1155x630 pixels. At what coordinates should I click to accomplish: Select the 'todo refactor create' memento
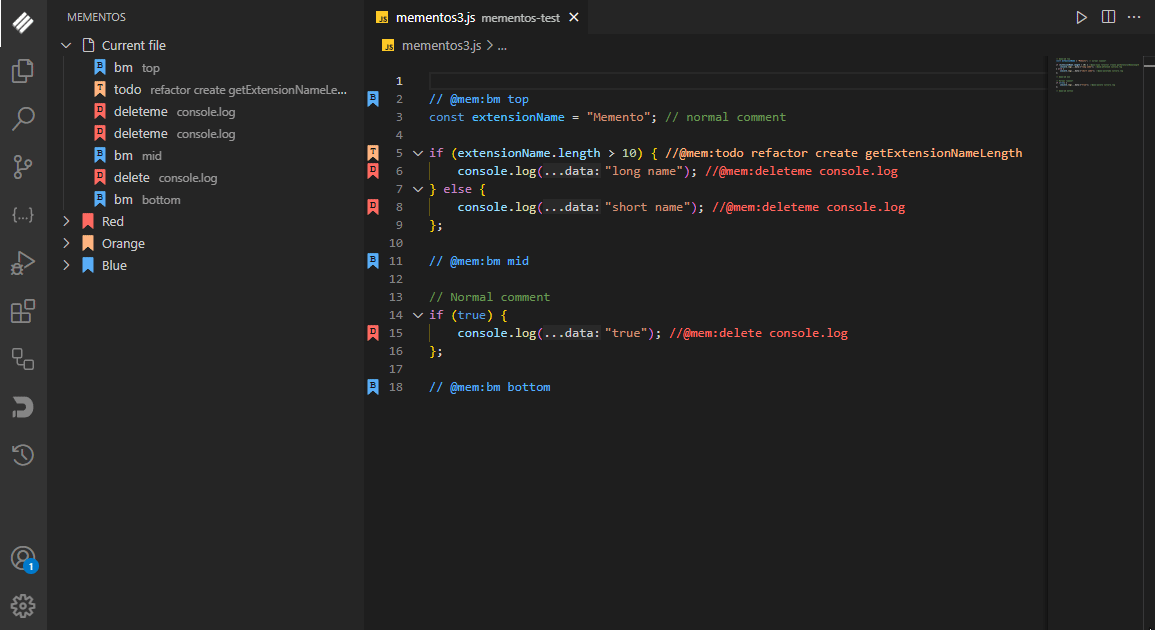tap(206, 90)
